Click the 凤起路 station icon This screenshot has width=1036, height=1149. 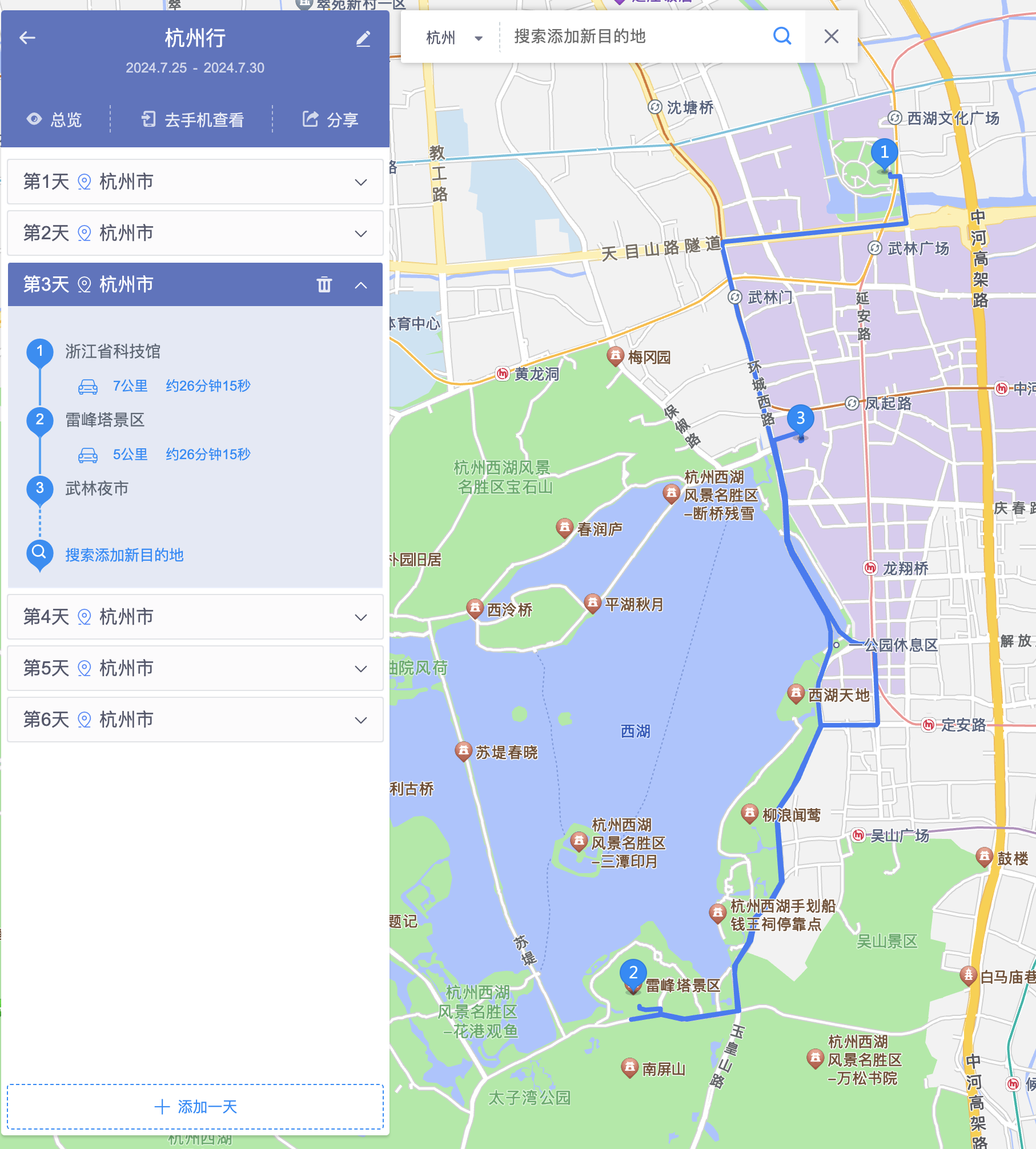click(852, 403)
